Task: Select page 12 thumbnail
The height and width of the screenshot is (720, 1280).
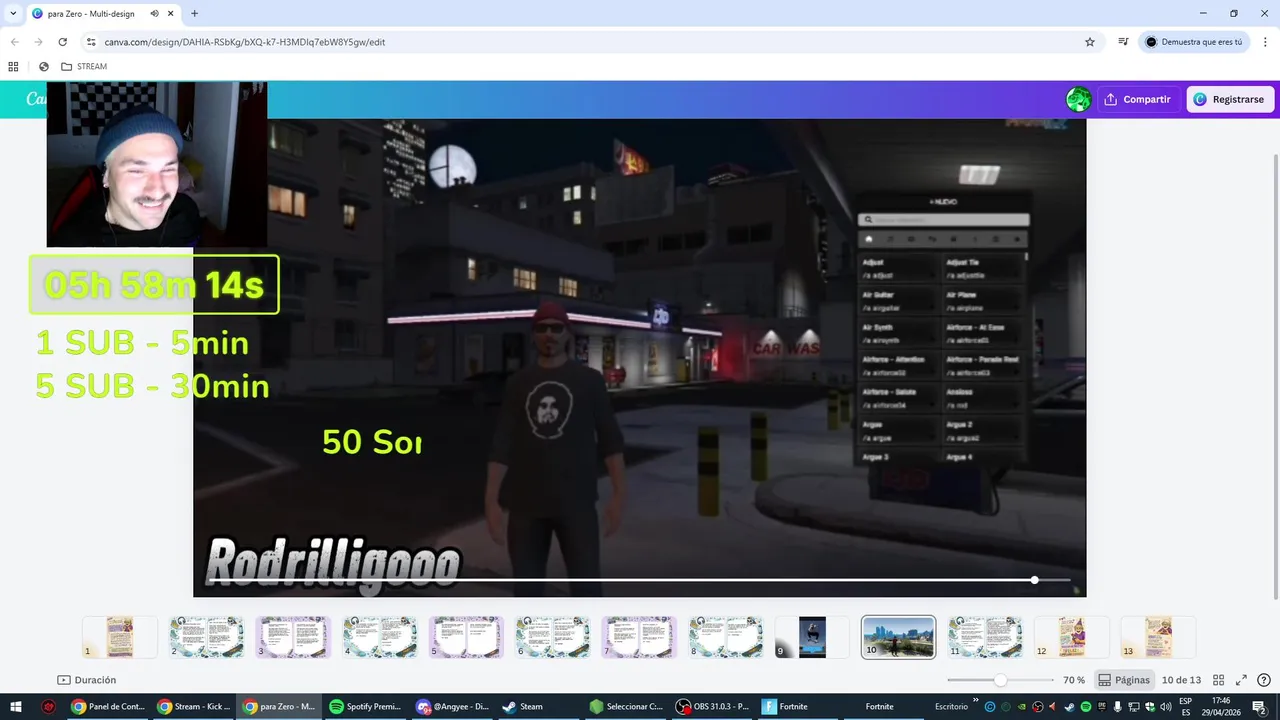Action: (x=1071, y=637)
